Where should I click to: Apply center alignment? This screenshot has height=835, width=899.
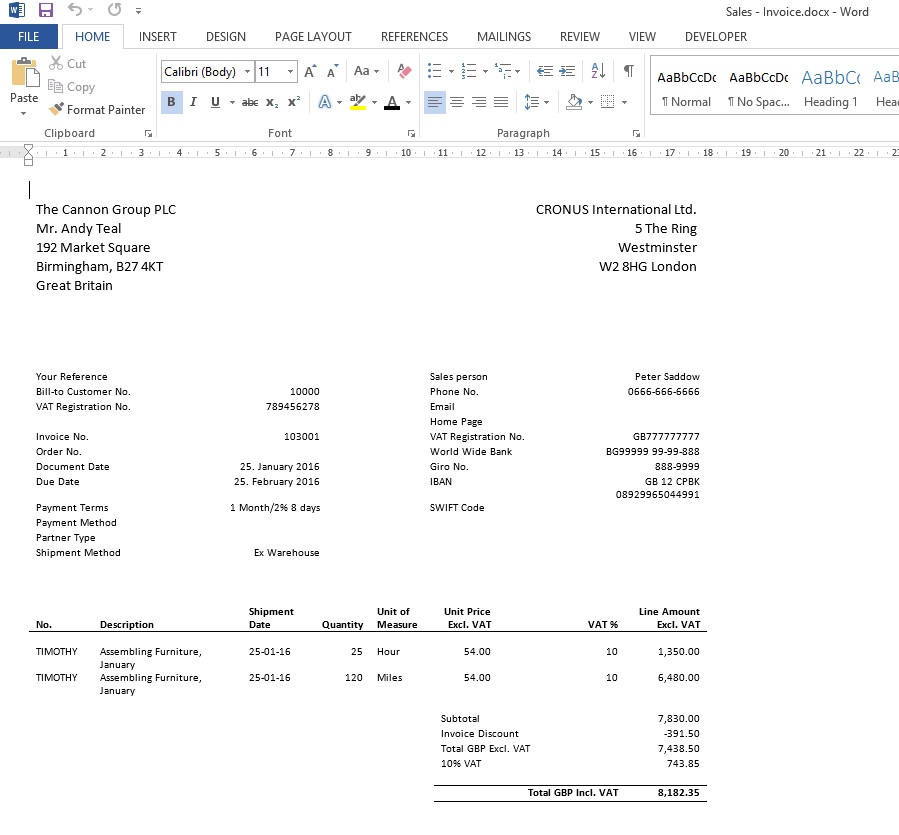pyautogui.click(x=456, y=101)
